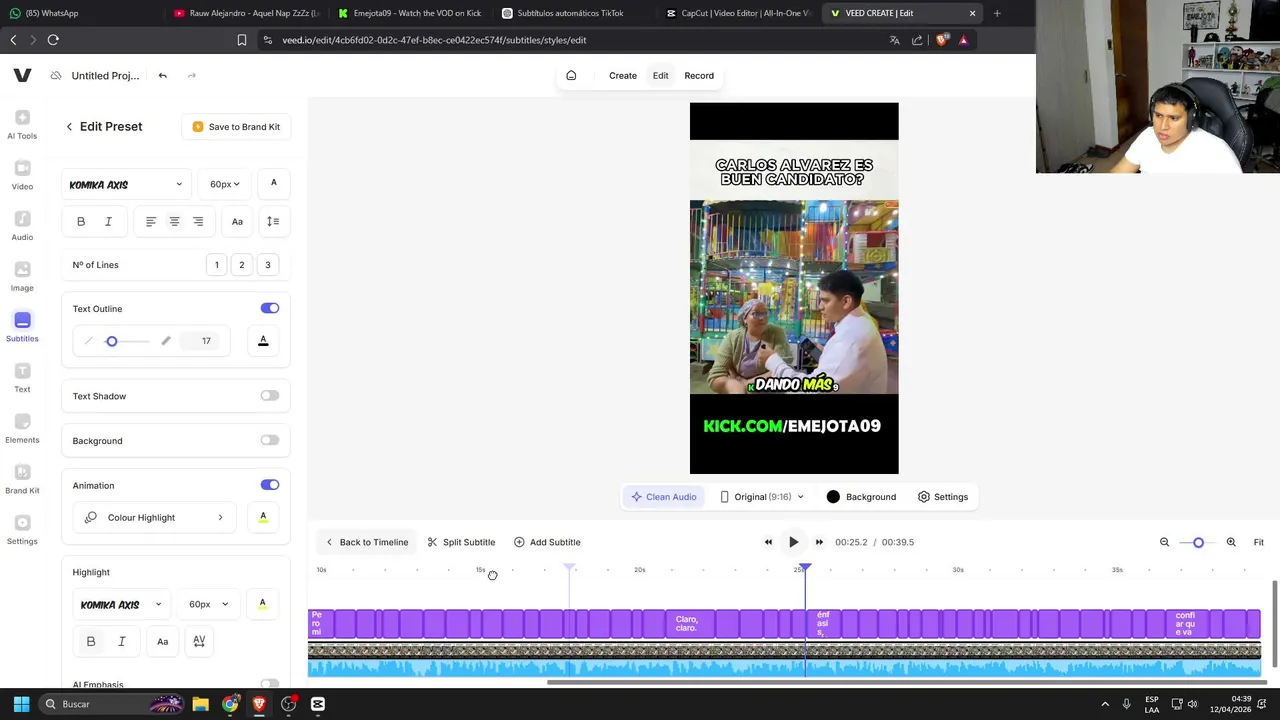
Task: Switch to the Create tab
Action: pyautogui.click(x=623, y=75)
